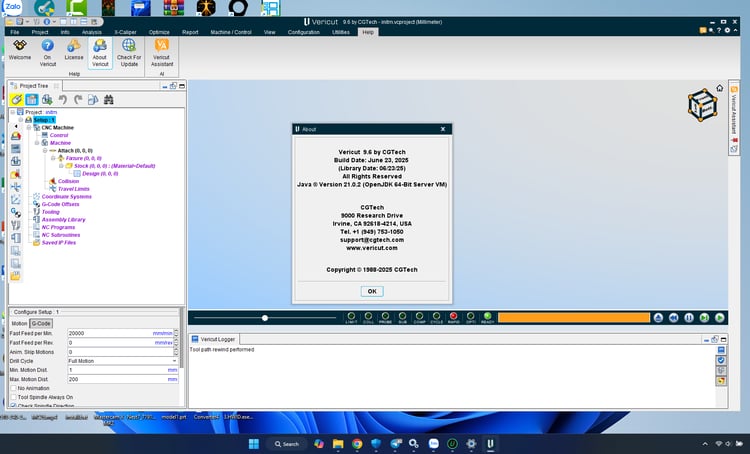Click the Pause simulation button
This screenshot has height=454, width=750.
pos(689,318)
